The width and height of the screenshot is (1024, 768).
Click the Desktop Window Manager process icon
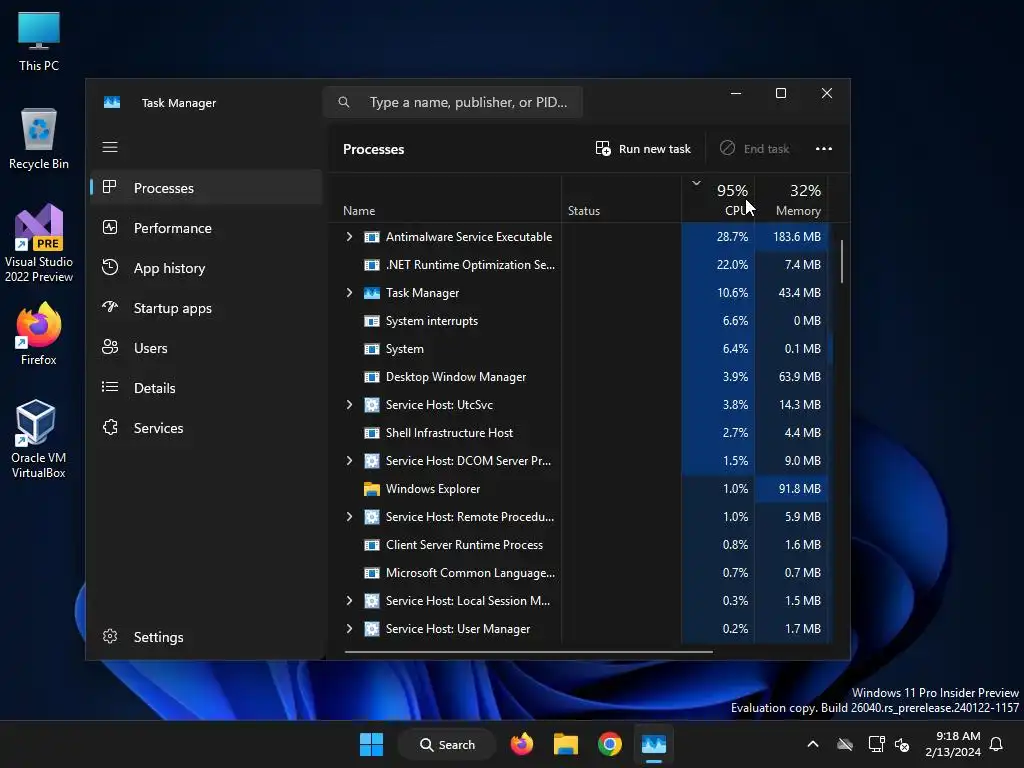coord(372,377)
